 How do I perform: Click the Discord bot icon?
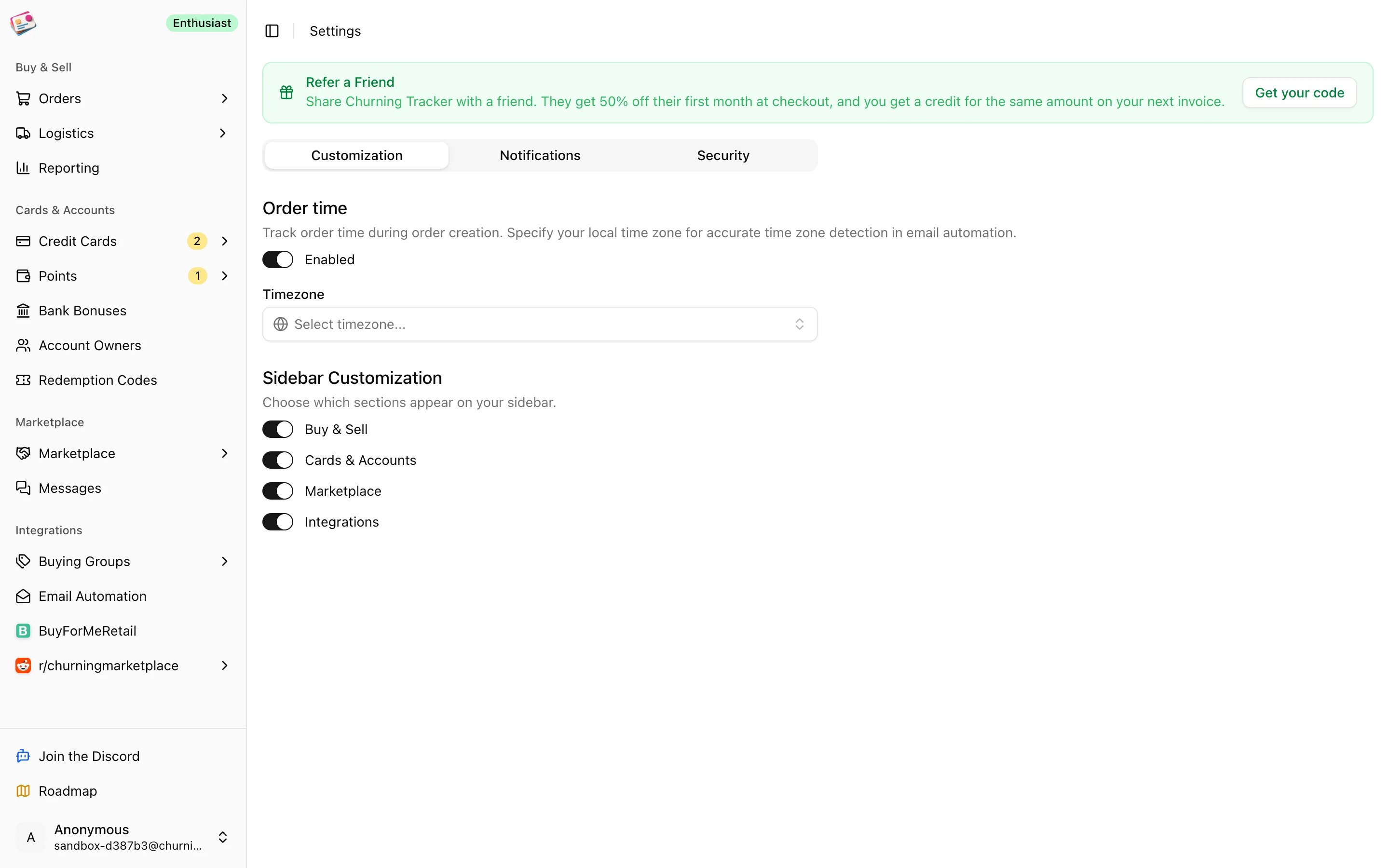tap(23, 757)
